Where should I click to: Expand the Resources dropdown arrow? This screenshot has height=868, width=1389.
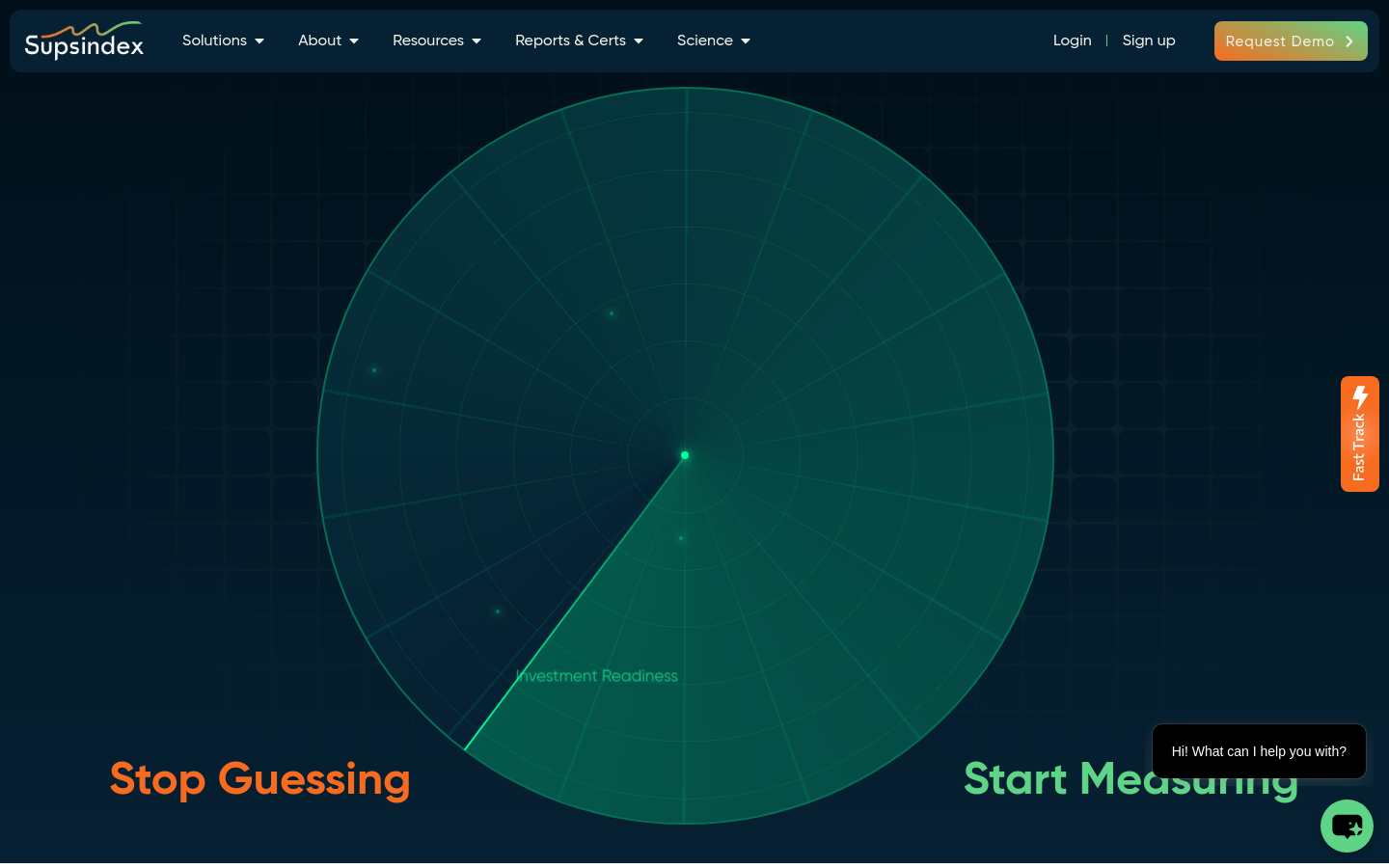click(477, 41)
